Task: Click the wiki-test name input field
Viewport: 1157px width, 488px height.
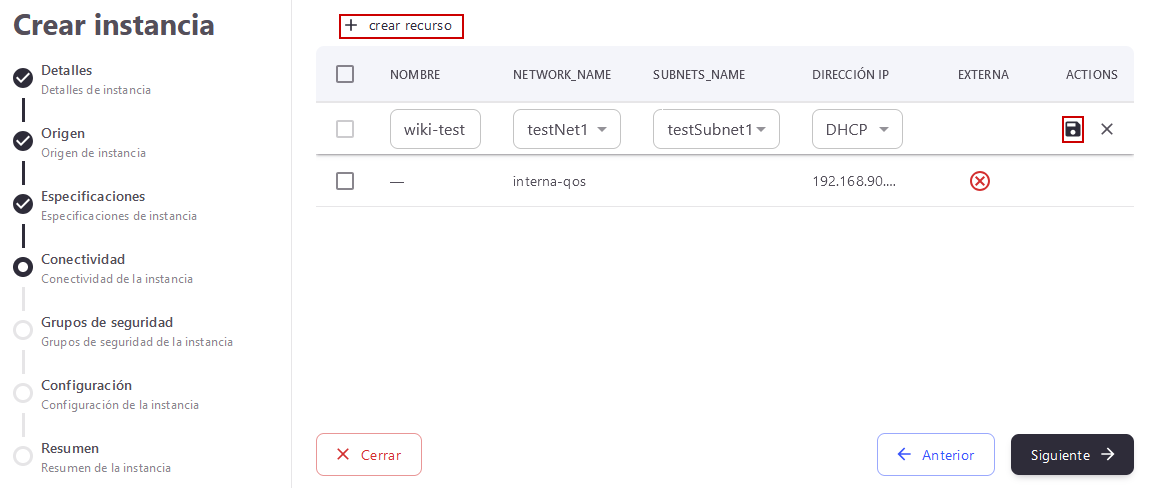Action: pyautogui.click(x=435, y=129)
